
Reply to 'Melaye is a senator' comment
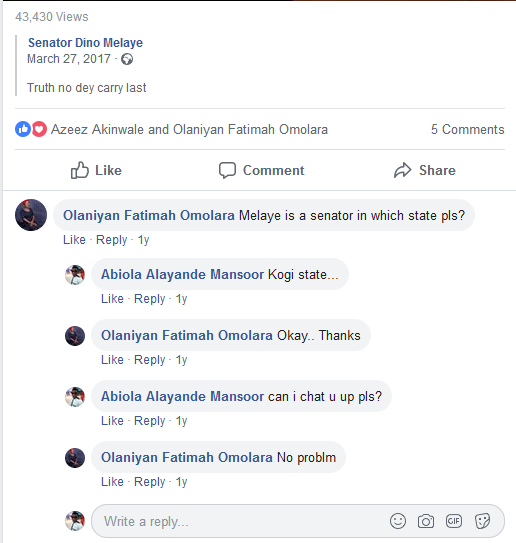pyautogui.click(x=112, y=240)
